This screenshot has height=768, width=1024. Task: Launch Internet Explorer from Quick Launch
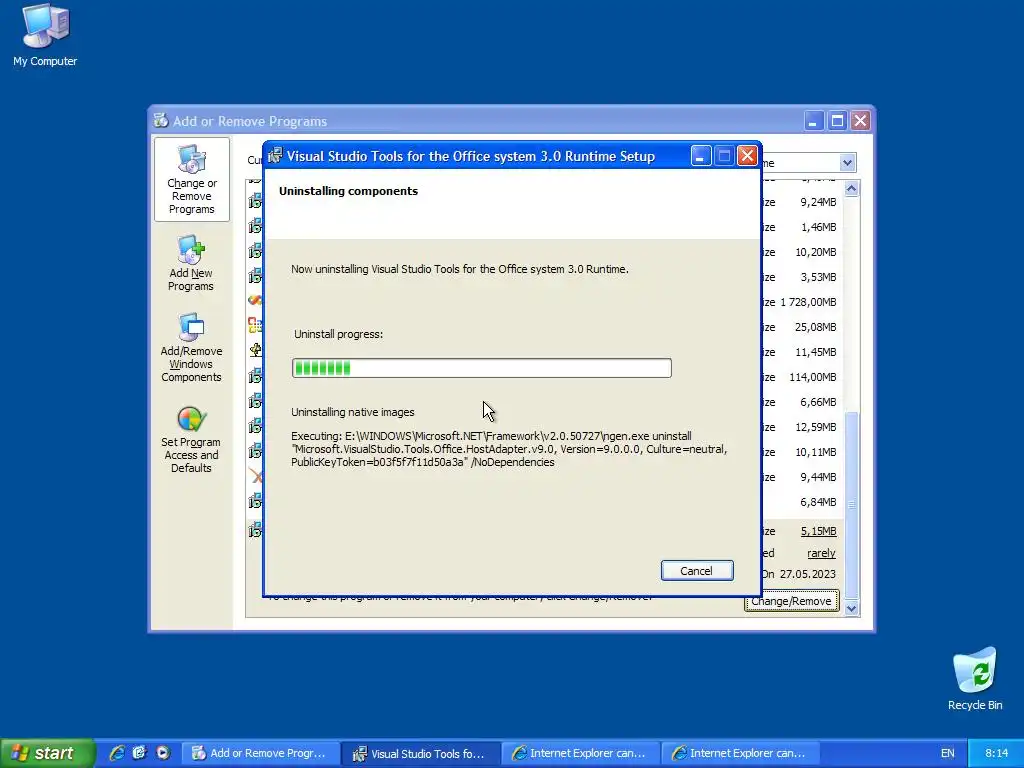coord(117,753)
